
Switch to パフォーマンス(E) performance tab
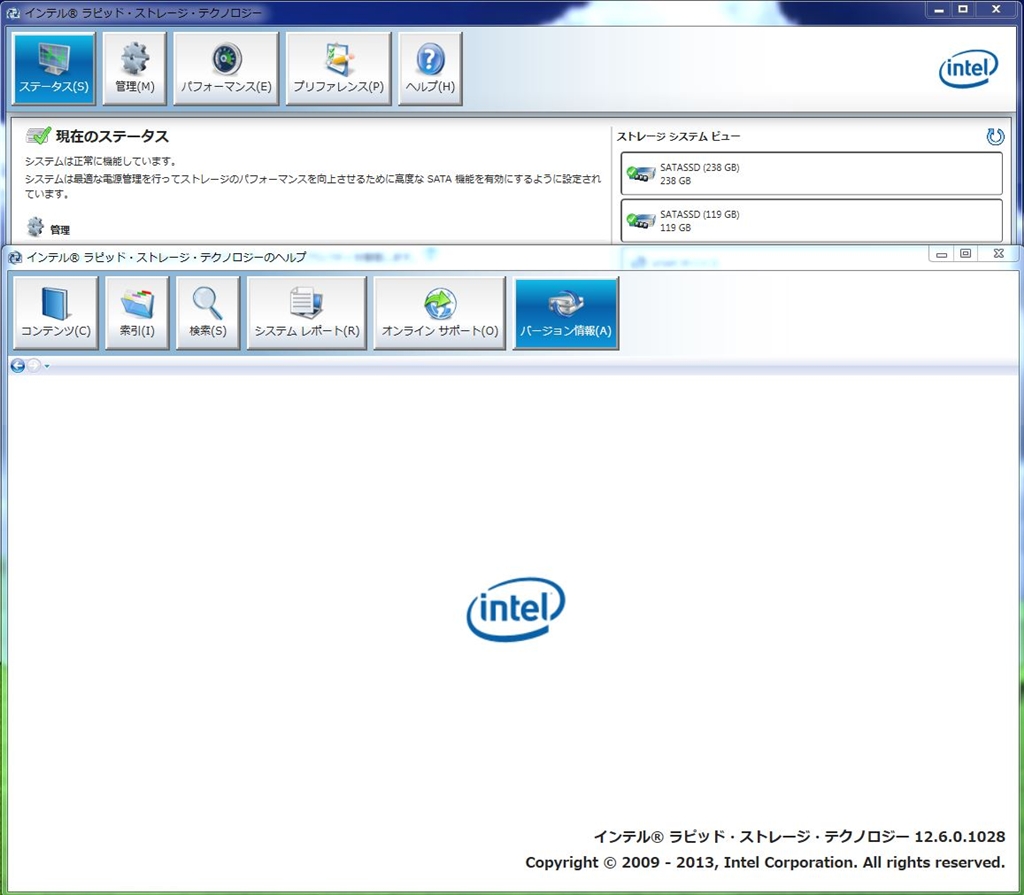tap(226, 68)
